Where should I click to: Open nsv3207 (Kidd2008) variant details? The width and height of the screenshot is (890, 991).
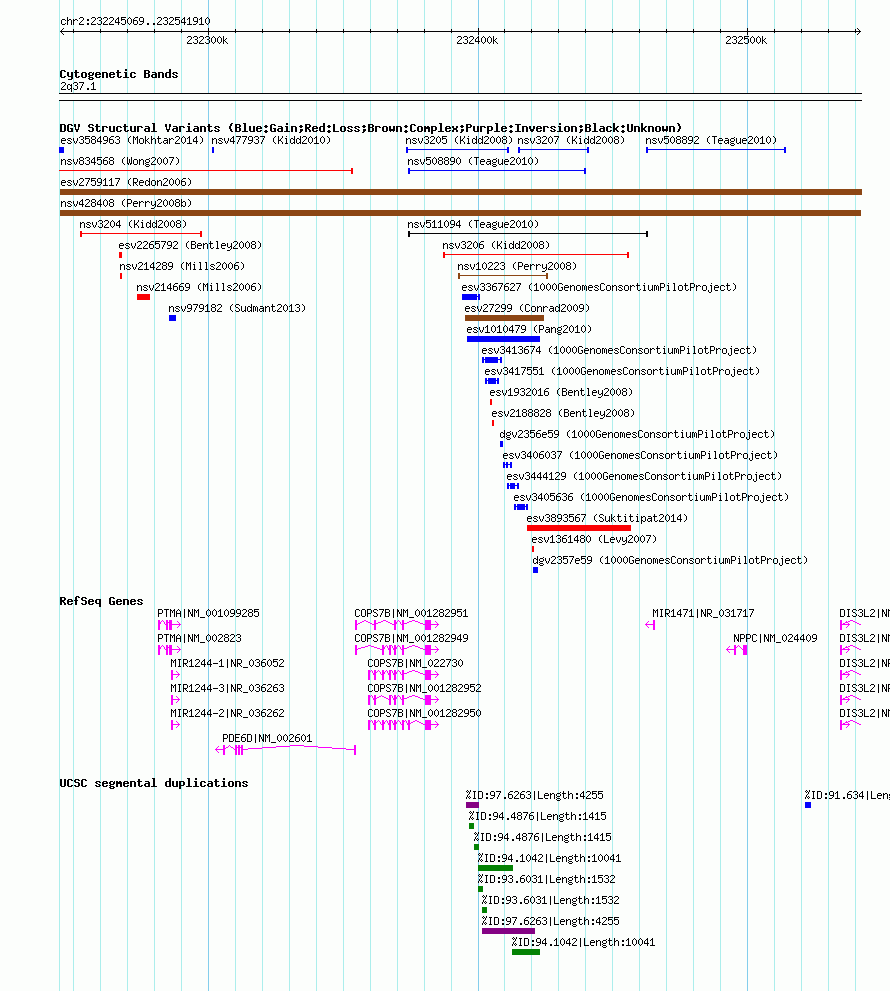(571, 140)
